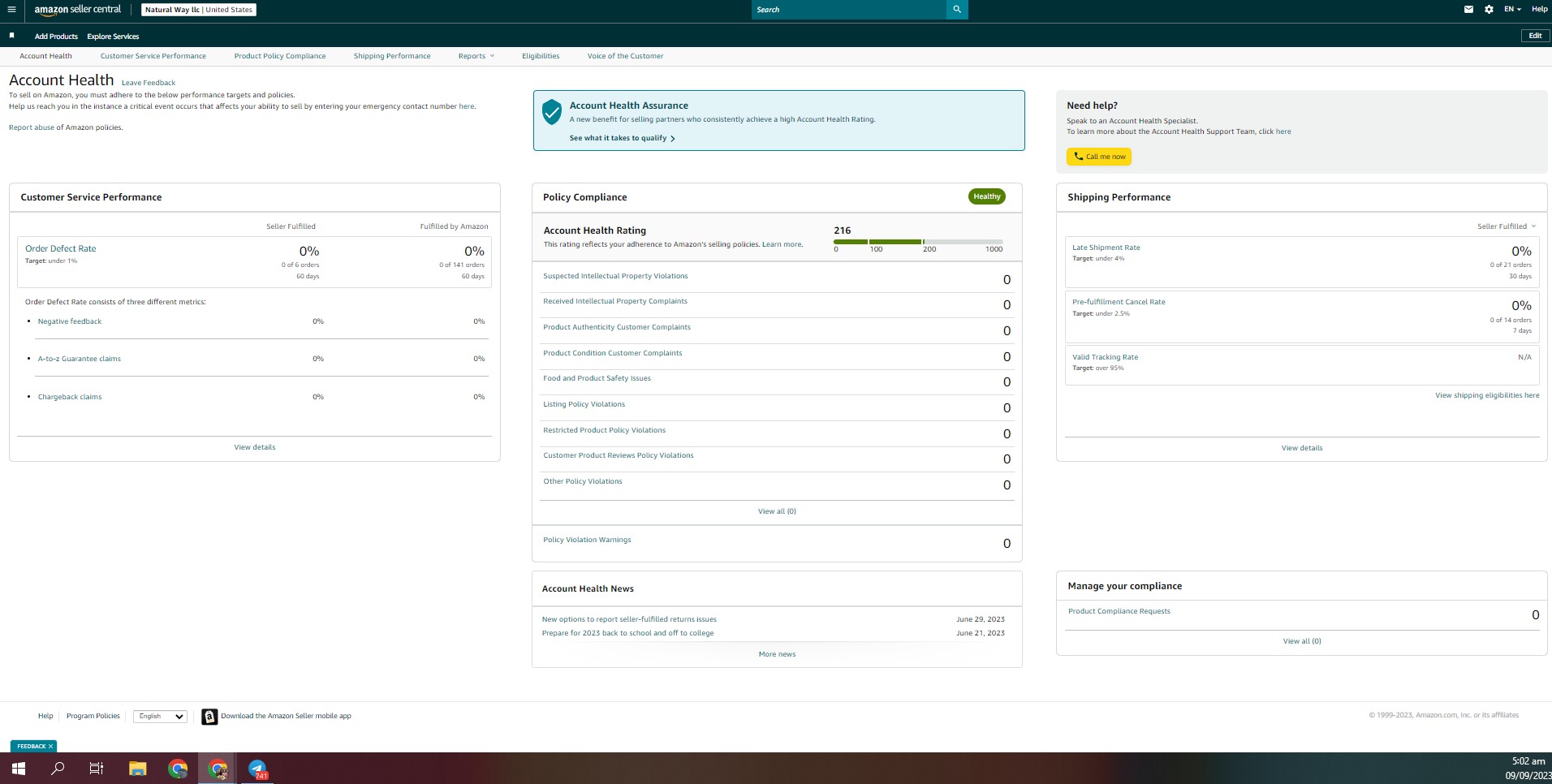Open the Seller Fulfilled shipping dropdown
The height and width of the screenshot is (784, 1552).
coord(1507,226)
